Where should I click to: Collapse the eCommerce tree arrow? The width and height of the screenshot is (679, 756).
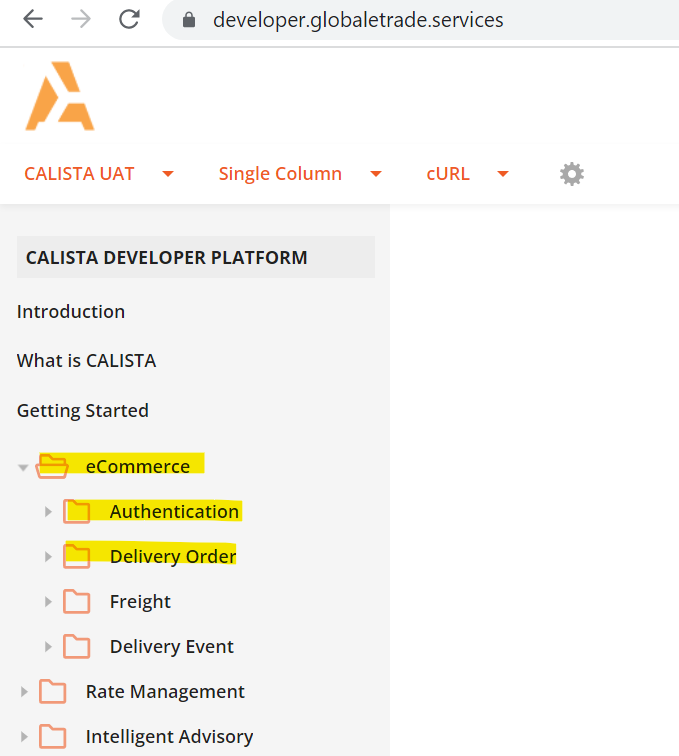click(x=23, y=467)
